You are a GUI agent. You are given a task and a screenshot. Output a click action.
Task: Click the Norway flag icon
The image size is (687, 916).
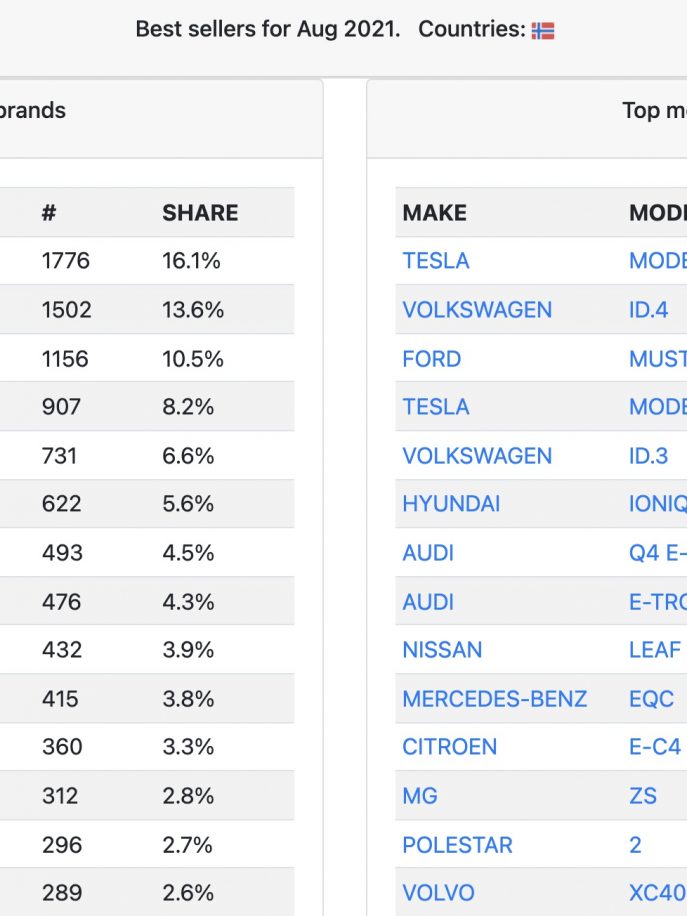[x=543, y=30]
